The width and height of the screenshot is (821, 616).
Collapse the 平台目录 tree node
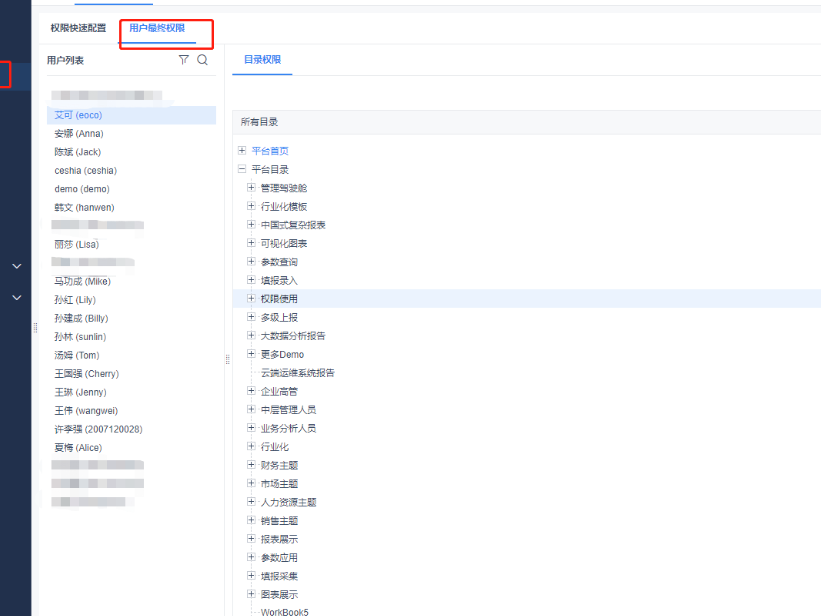coord(242,169)
